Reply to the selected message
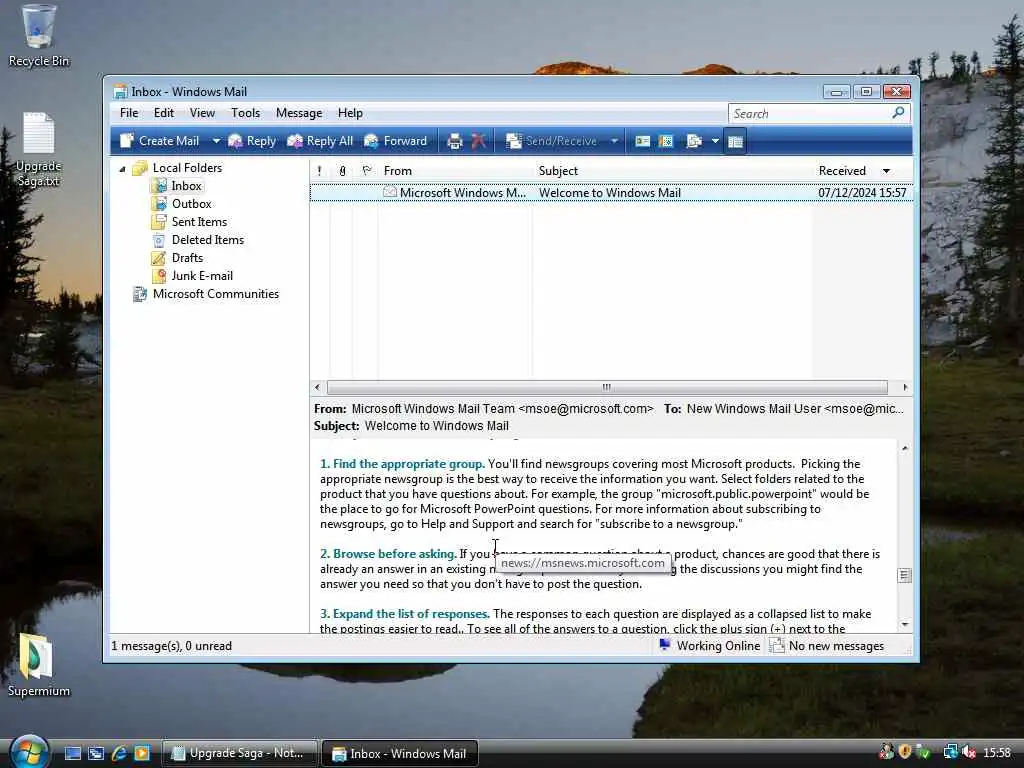Viewport: 1024px width, 768px height. click(x=251, y=141)
